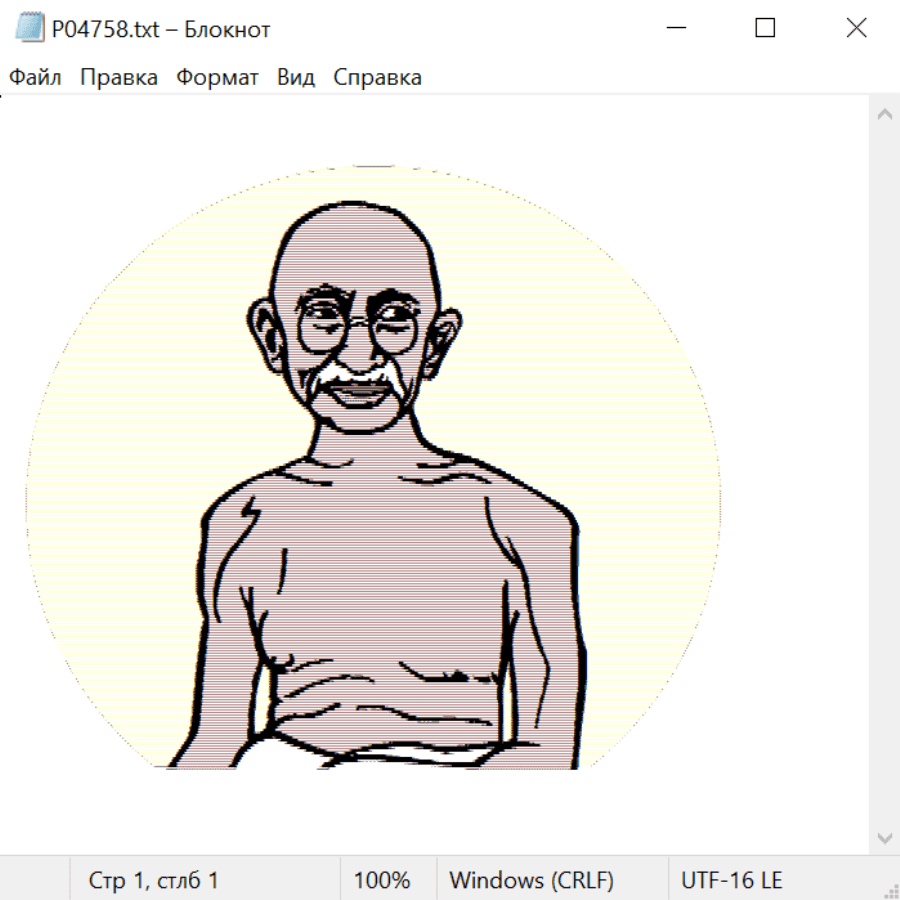Click the Стр 1, стлб 1 status indicator
The width and height of the screenshot is (900, 900).
pyautogui.click(x=153, y=881)
